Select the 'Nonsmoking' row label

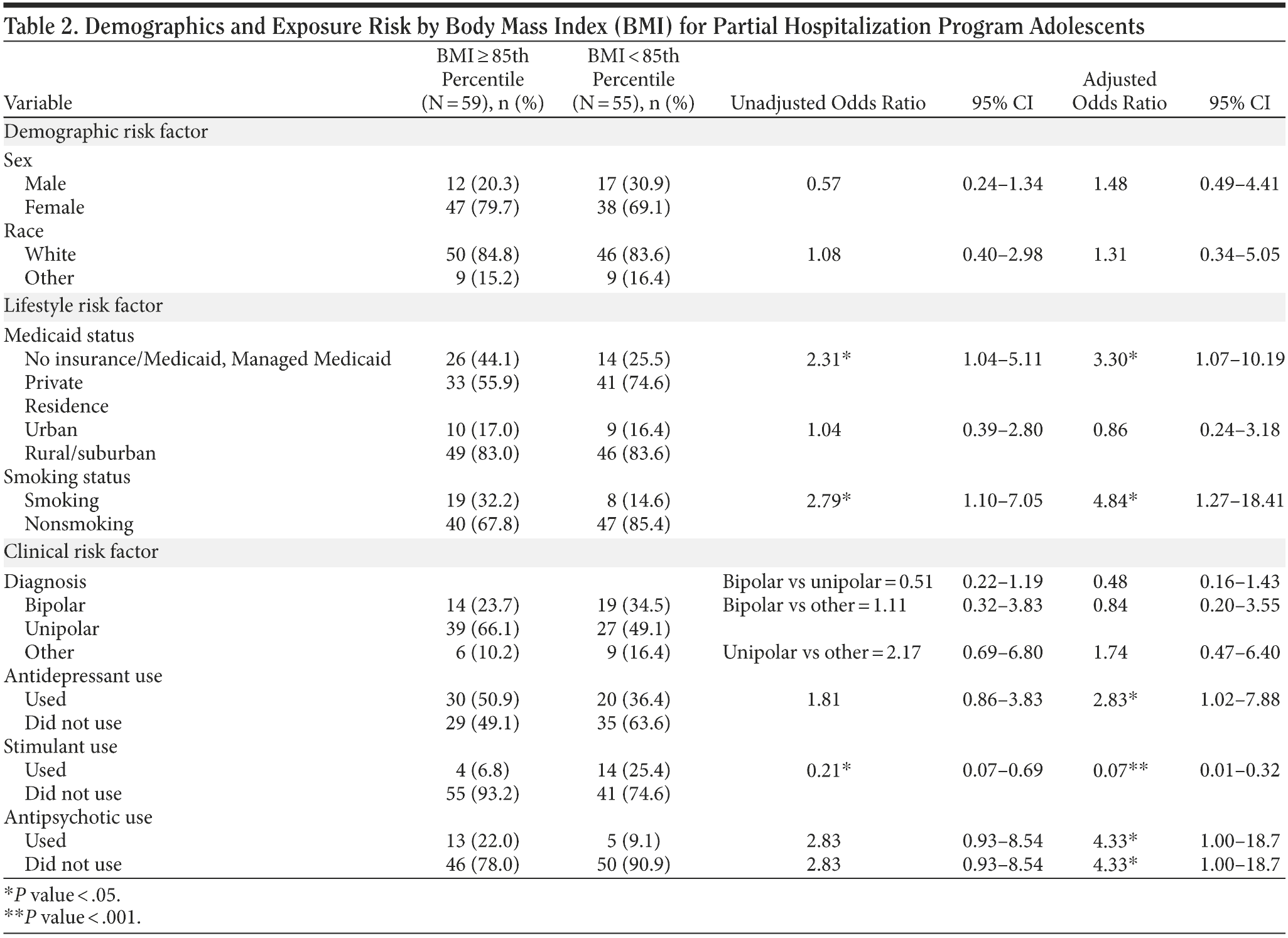pos(79,524)
